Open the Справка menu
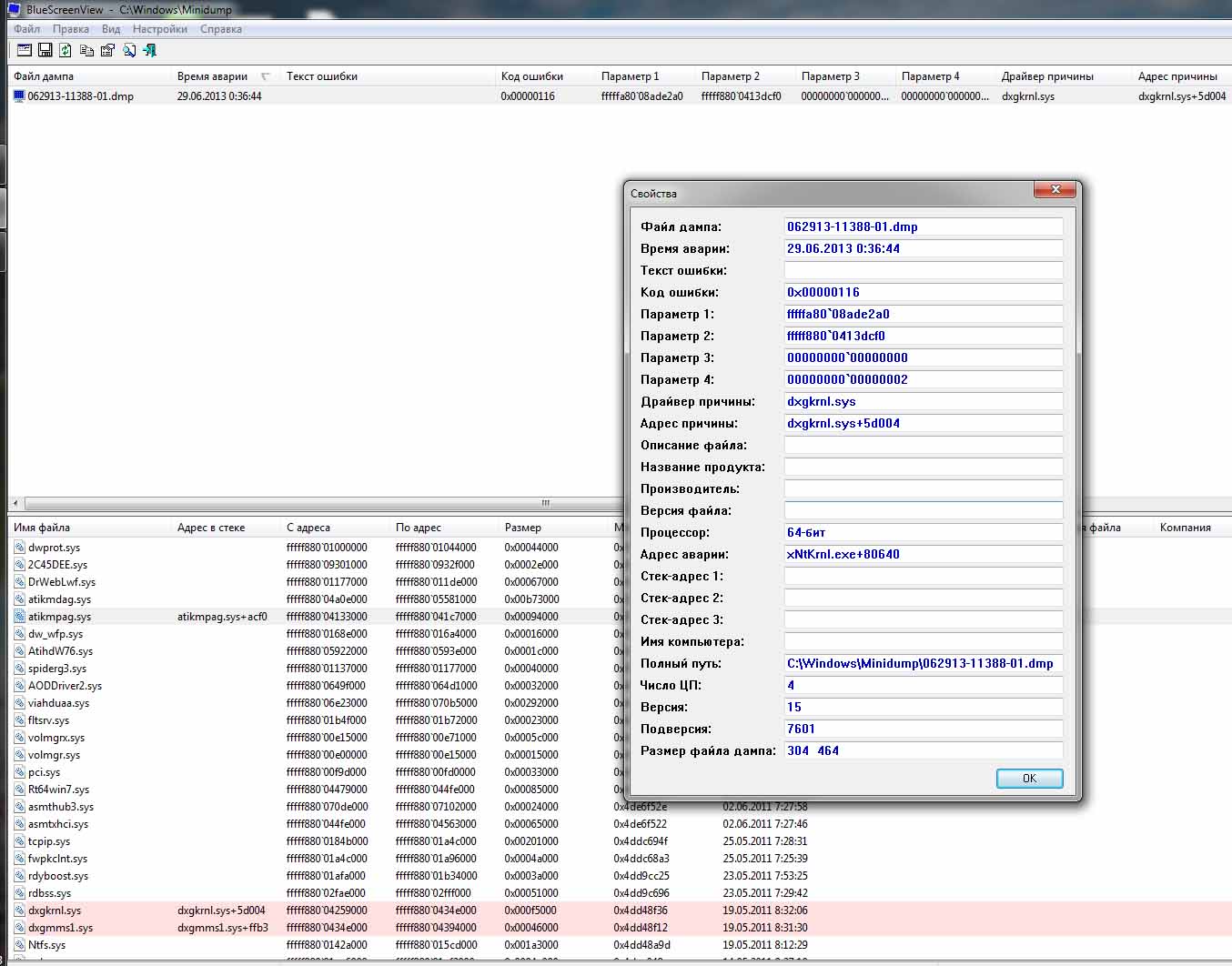 (221, 29)
